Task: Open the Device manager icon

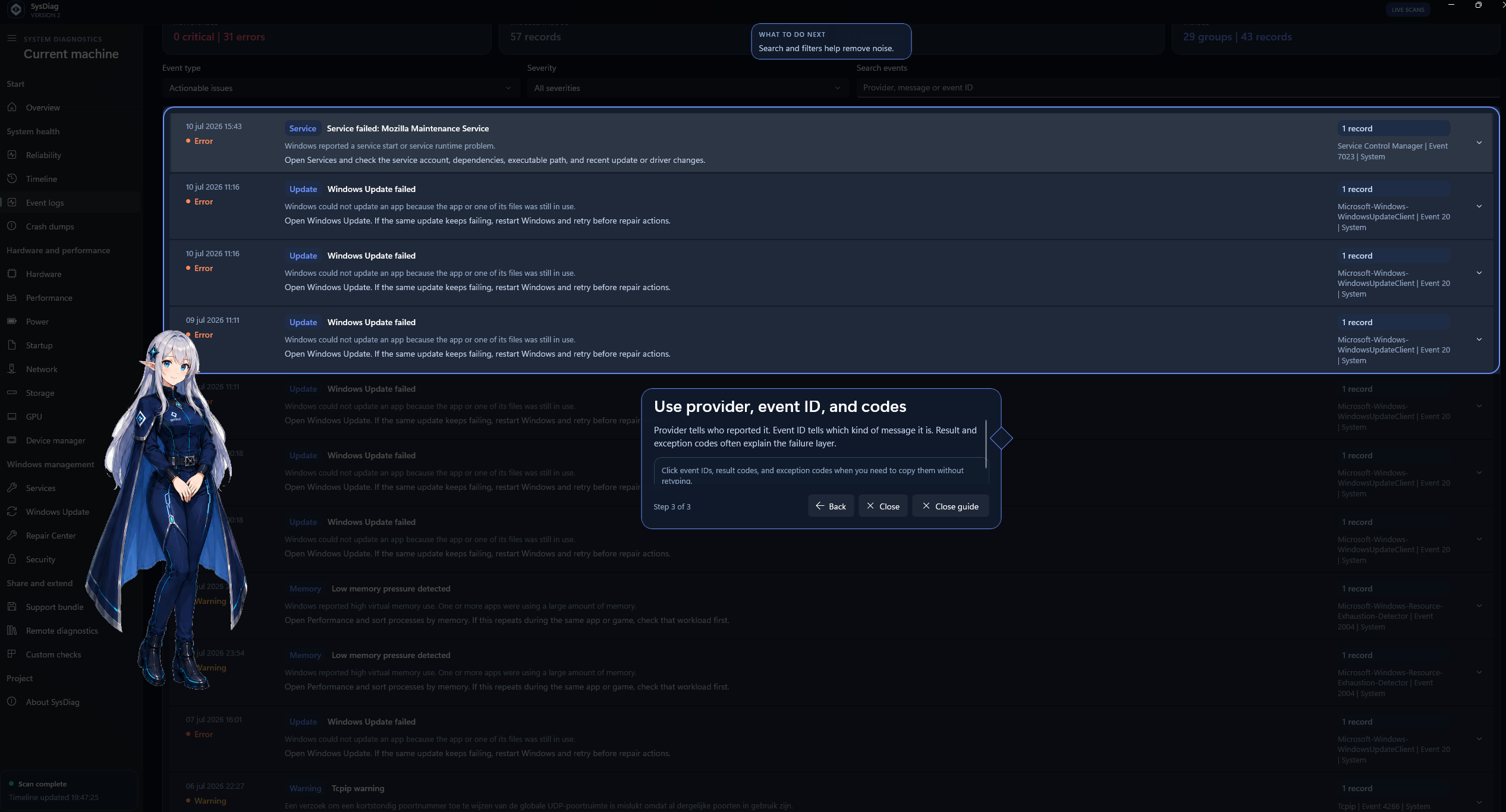Action: point(12,440)
